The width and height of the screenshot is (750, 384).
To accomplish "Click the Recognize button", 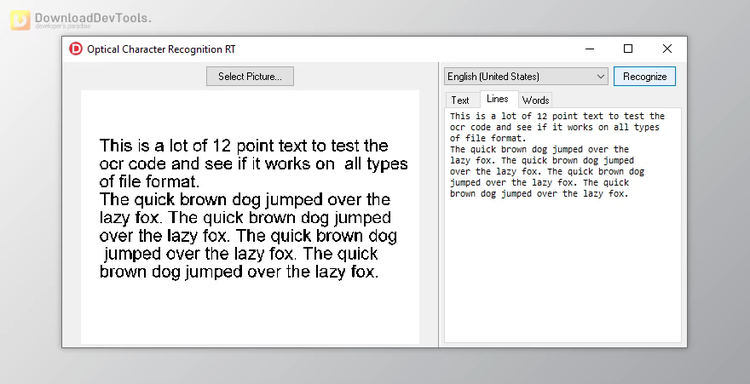I will 644,77.
